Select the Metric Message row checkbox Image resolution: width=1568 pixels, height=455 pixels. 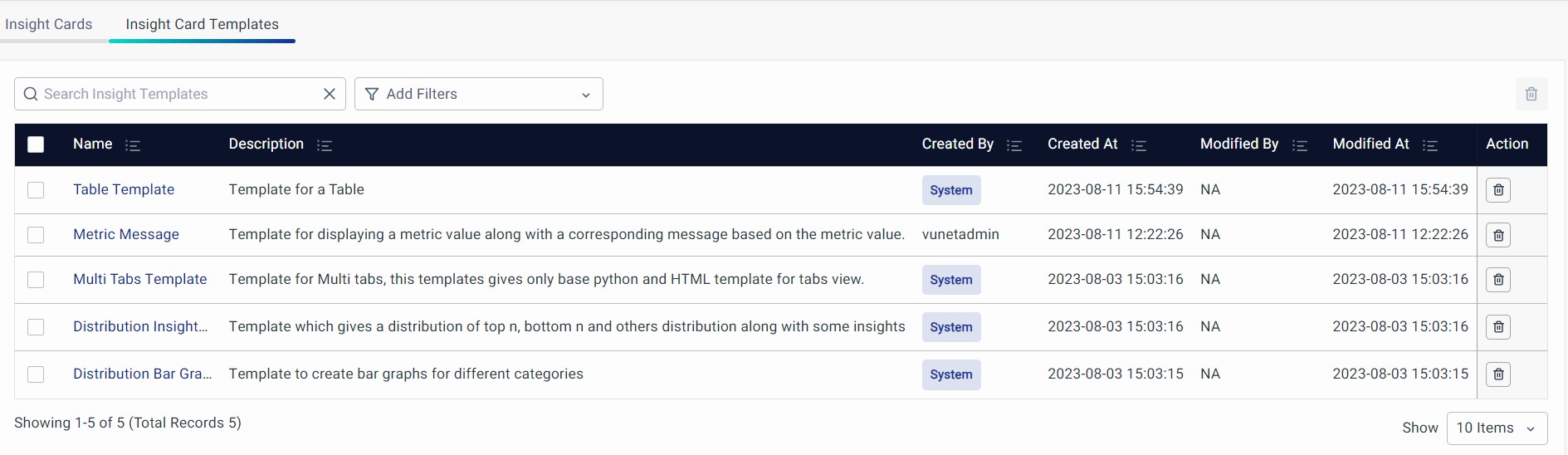click(36, 235)
